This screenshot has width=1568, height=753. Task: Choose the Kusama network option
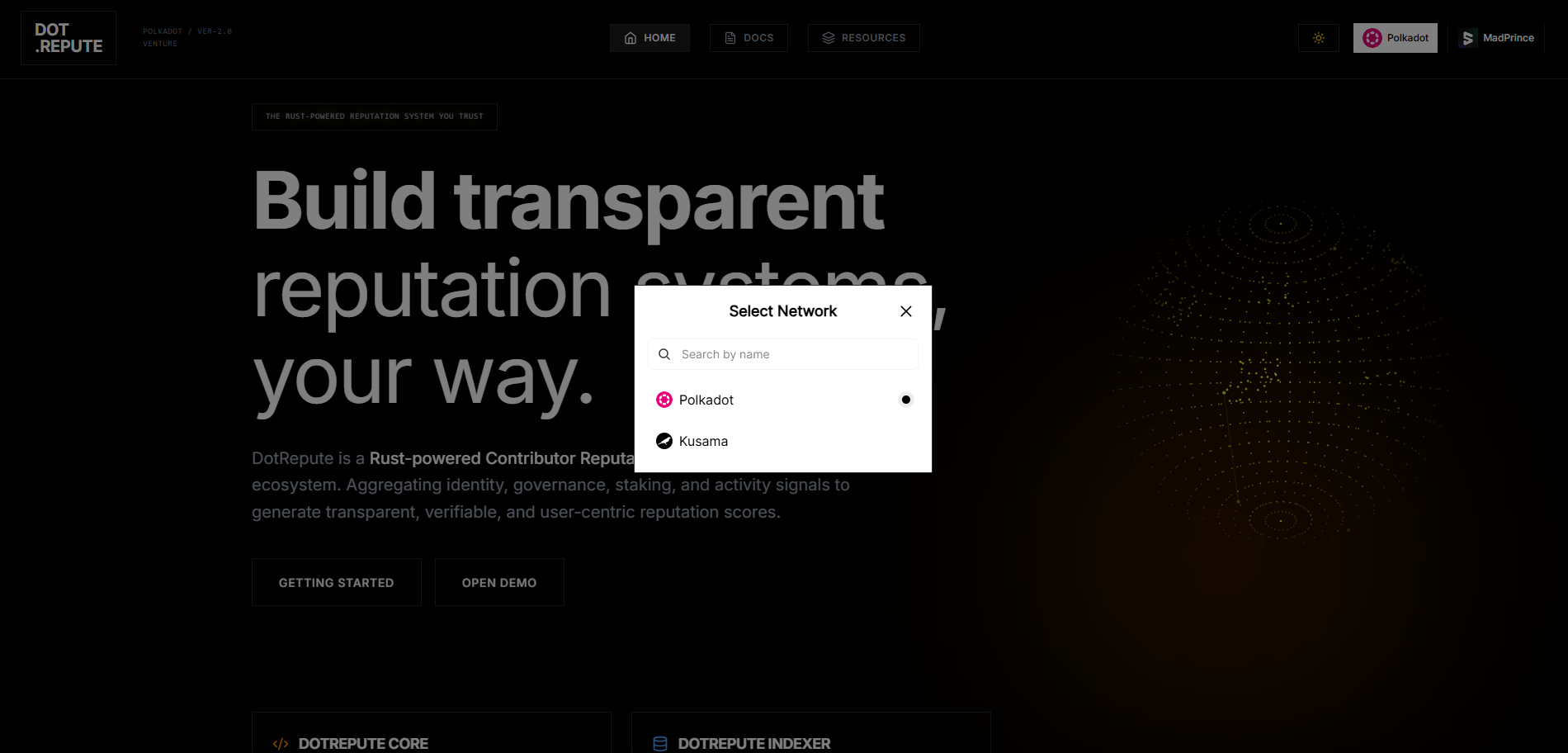(x=782, y=441)
